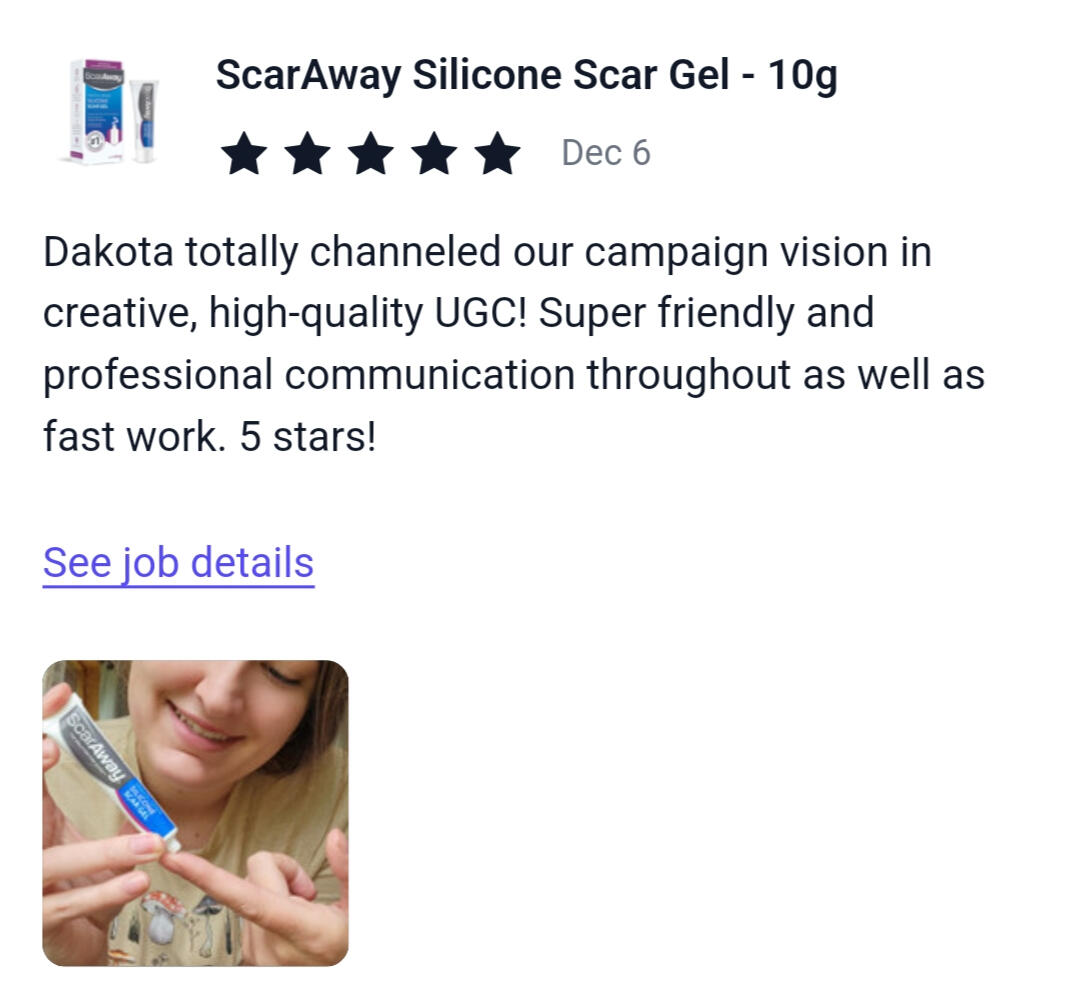The width and height of the screenshot is (1076, 997).
Task: Click the first rating star
Action: pyautogui.click(x=244, y=154)
